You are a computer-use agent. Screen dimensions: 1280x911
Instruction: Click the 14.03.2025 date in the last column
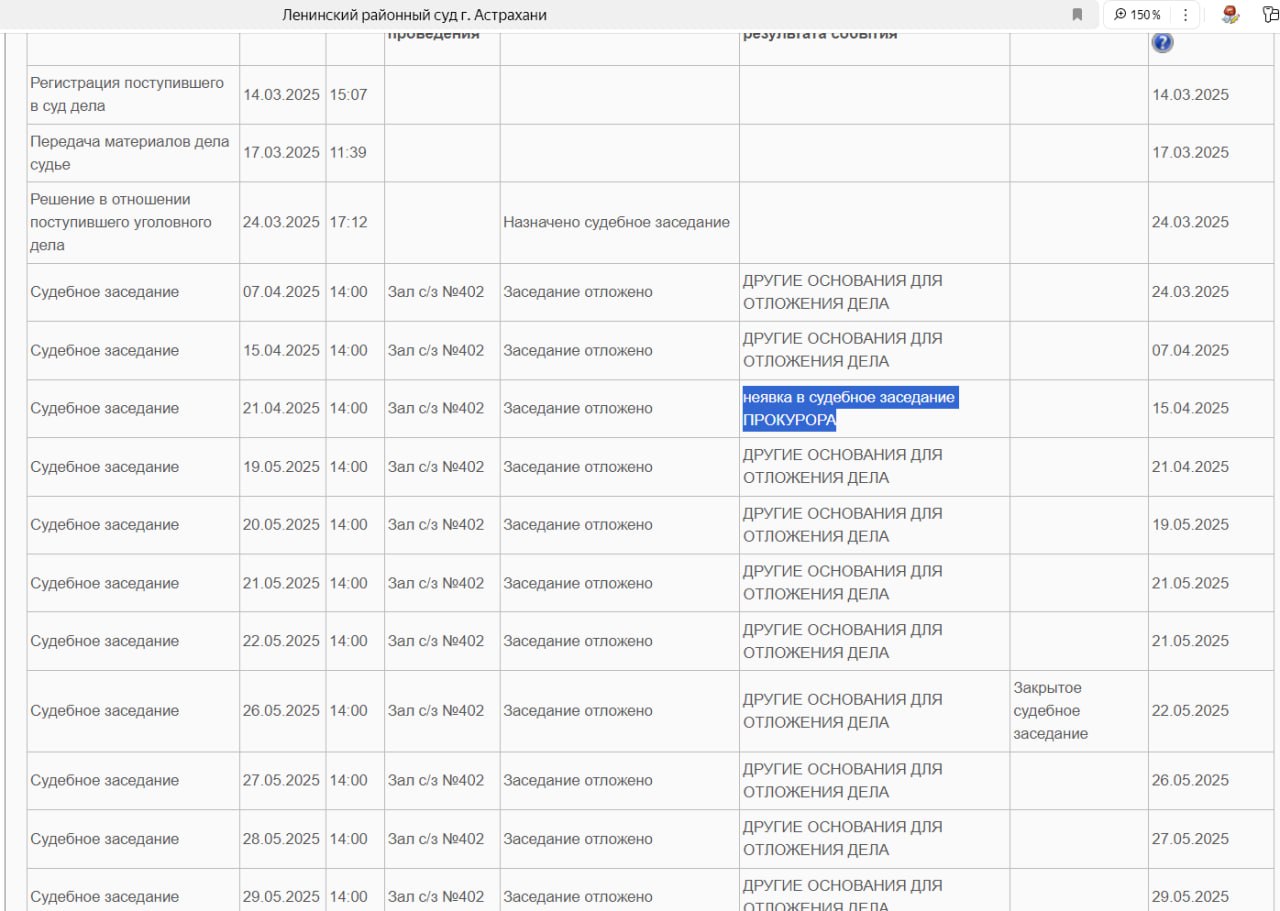1190,95
